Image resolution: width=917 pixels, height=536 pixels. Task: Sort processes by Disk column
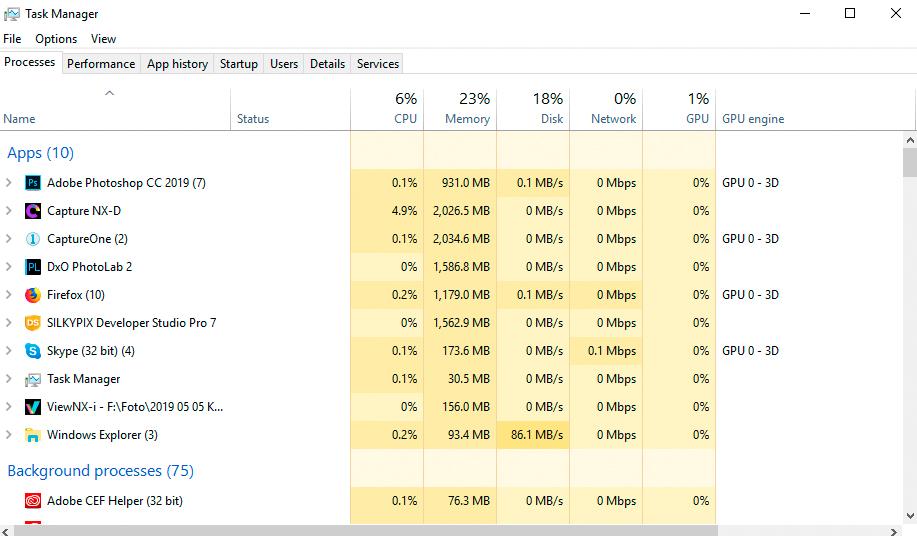tap(533, 109)
